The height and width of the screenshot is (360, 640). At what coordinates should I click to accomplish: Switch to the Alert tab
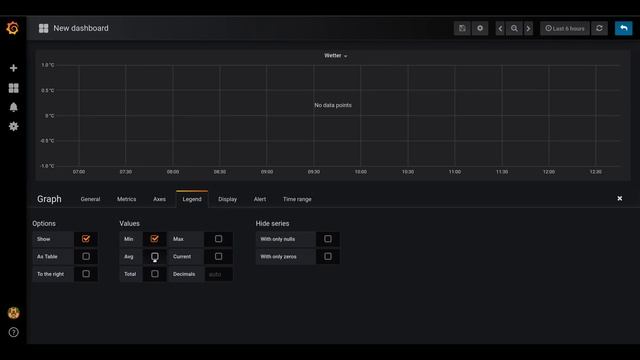[260, 199]
